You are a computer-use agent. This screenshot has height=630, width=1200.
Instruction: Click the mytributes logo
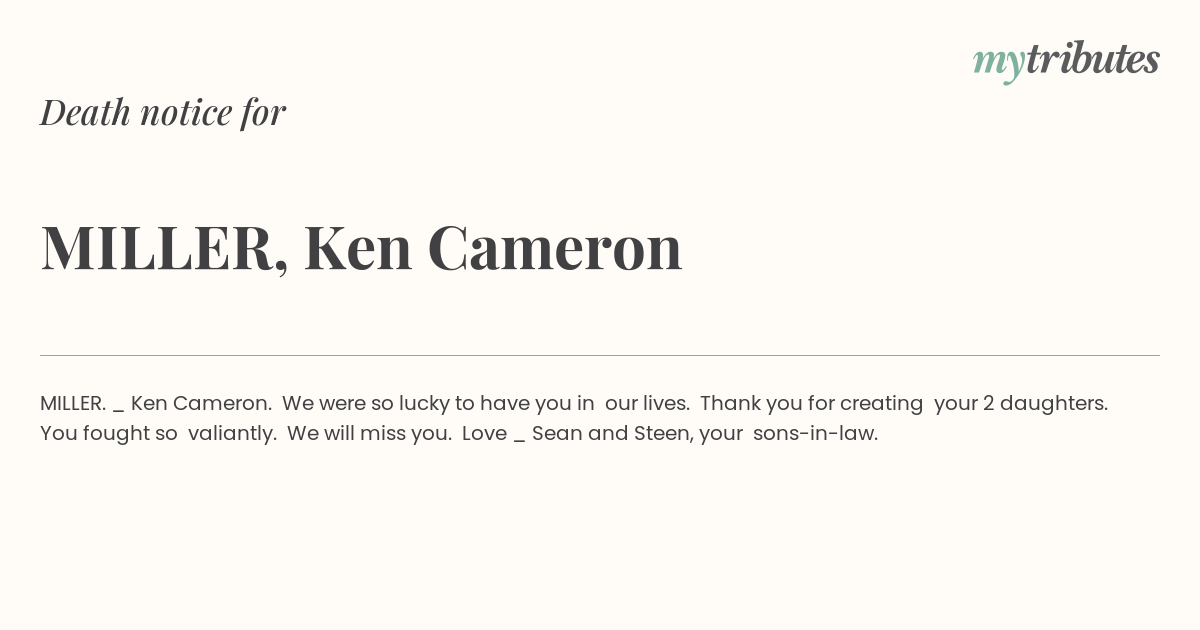tap(1066, 61)
